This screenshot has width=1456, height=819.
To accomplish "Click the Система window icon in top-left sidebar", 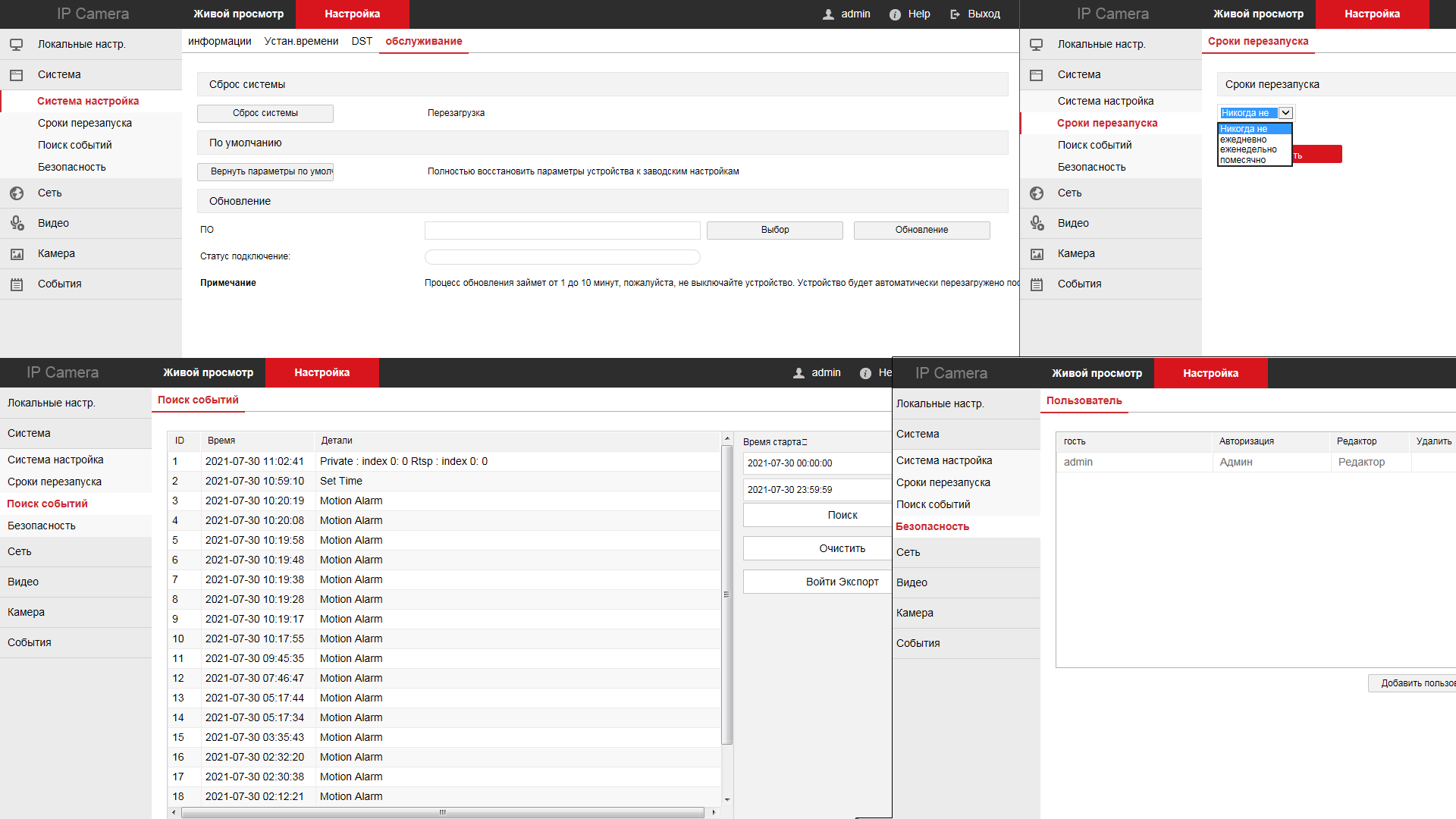I will click(x=16, y=75).
